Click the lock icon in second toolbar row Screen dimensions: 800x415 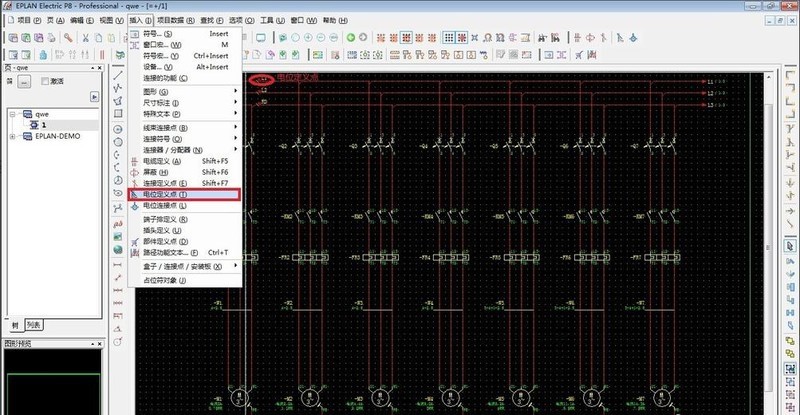(43, 55)
